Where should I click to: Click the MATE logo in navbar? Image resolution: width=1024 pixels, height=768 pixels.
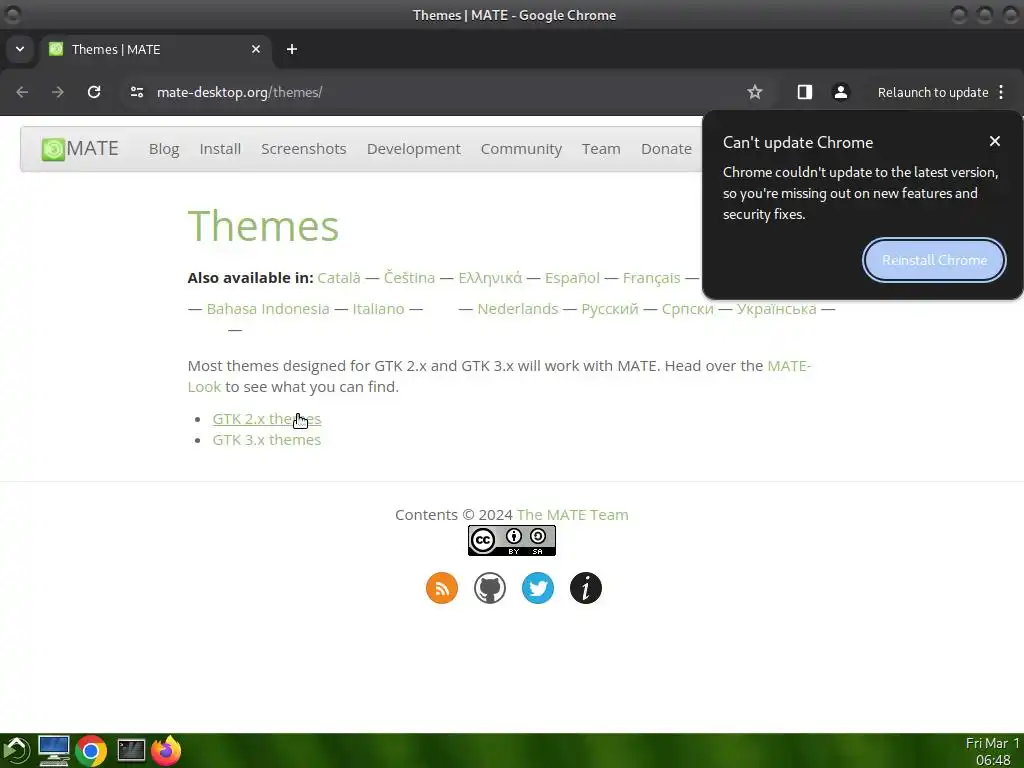pos(80,149)
